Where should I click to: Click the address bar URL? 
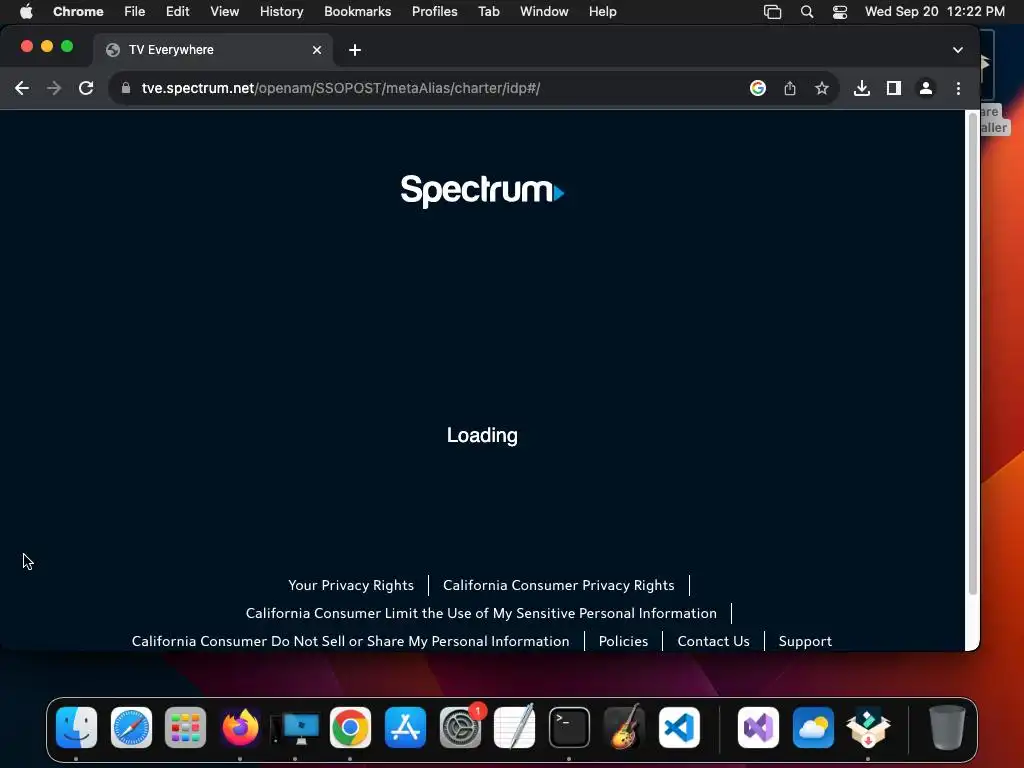[x=341, y=88]
